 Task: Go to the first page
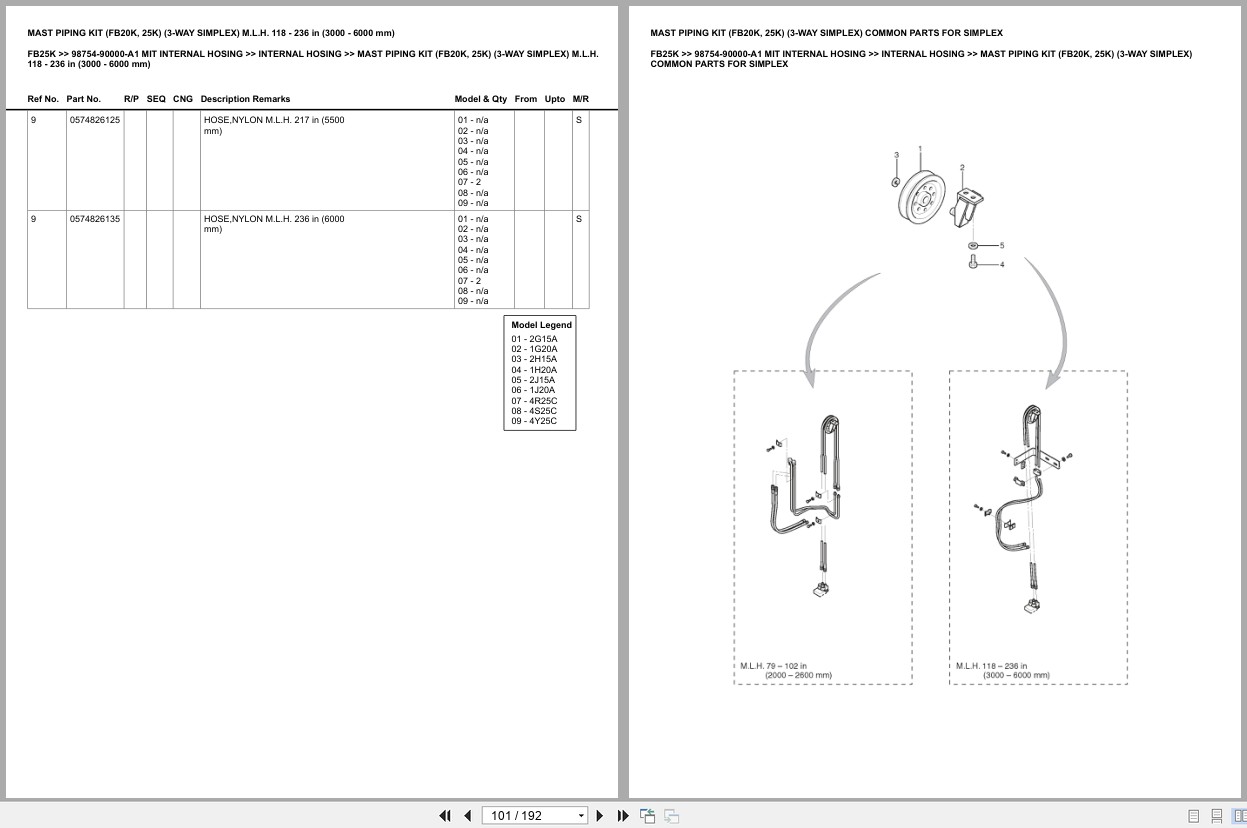pos(445,815)
